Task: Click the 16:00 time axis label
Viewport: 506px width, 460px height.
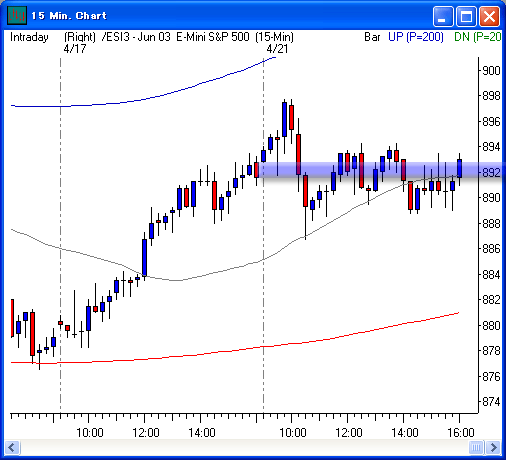Action: (x=461, y=433)
